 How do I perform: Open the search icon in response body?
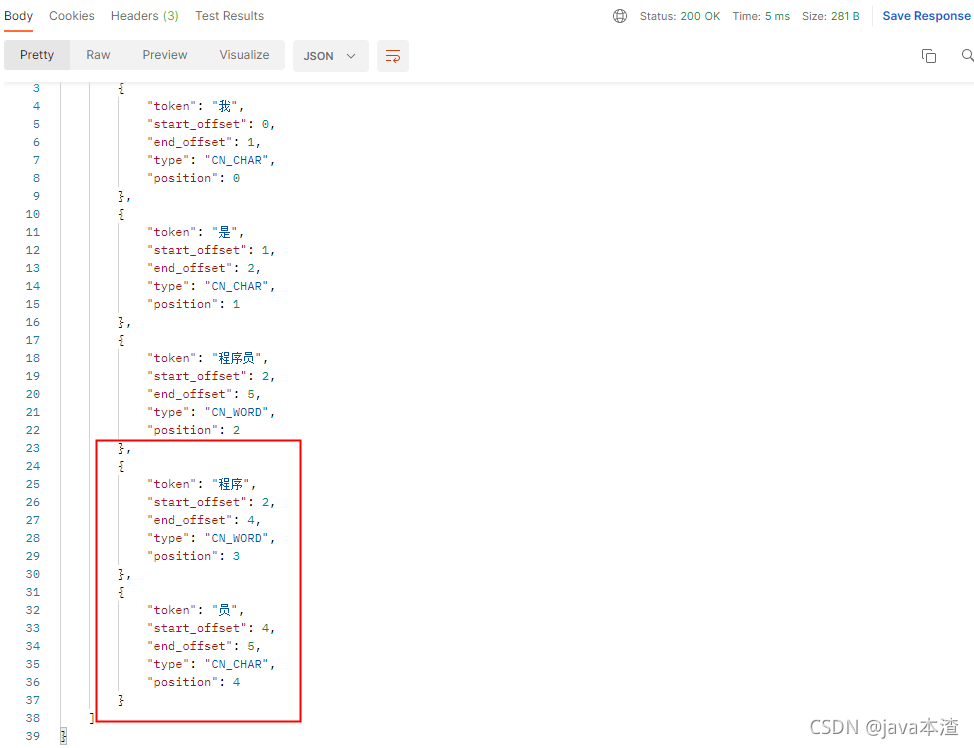tap(967, 55)
